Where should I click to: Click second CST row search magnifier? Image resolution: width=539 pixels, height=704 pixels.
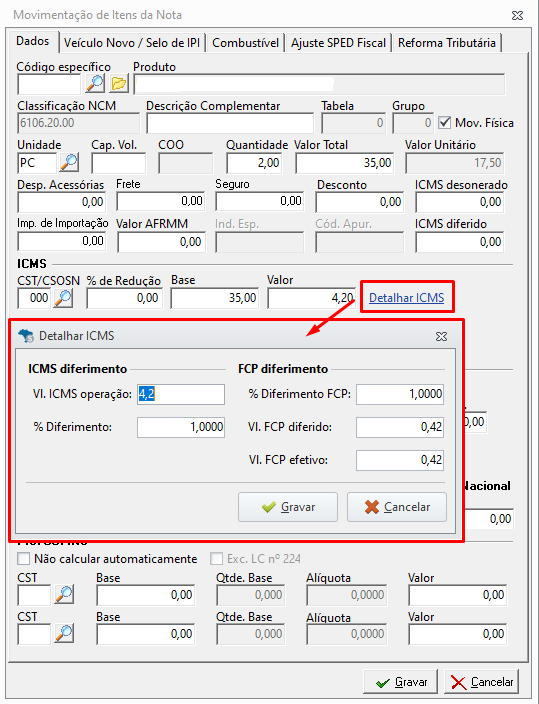pyautogui.click(x=64, y=634)
